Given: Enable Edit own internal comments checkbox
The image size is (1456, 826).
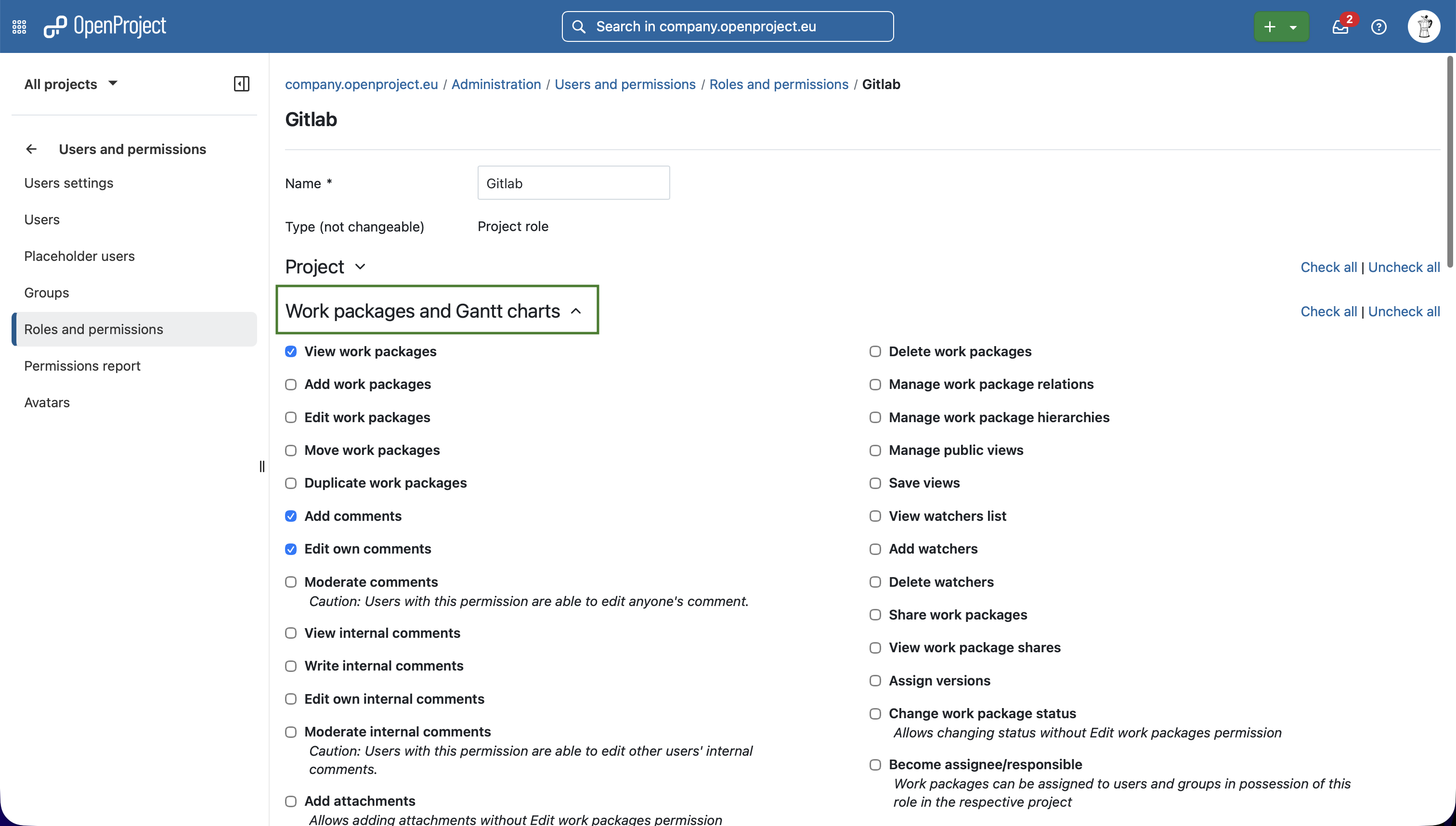Looking at the screenshot, I should (290, 699).
